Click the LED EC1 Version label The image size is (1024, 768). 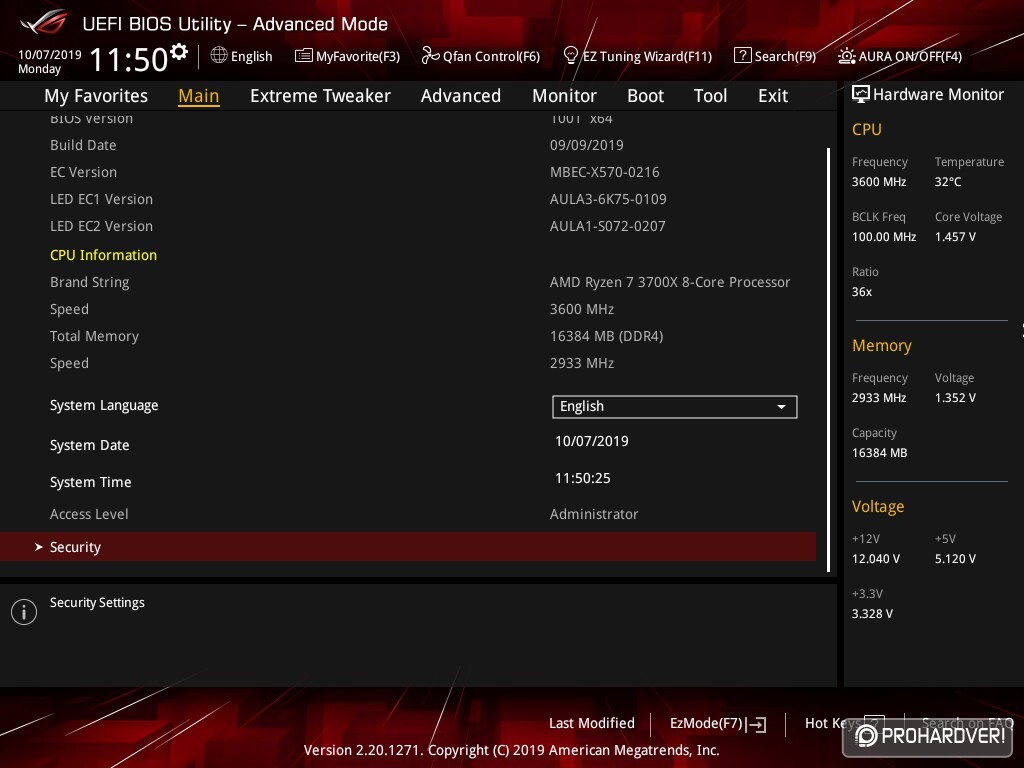tap(101, 199)
